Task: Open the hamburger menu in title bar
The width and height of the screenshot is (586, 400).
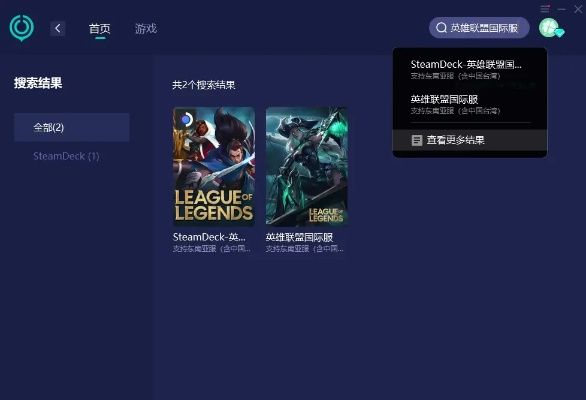Action: (545, 9)
